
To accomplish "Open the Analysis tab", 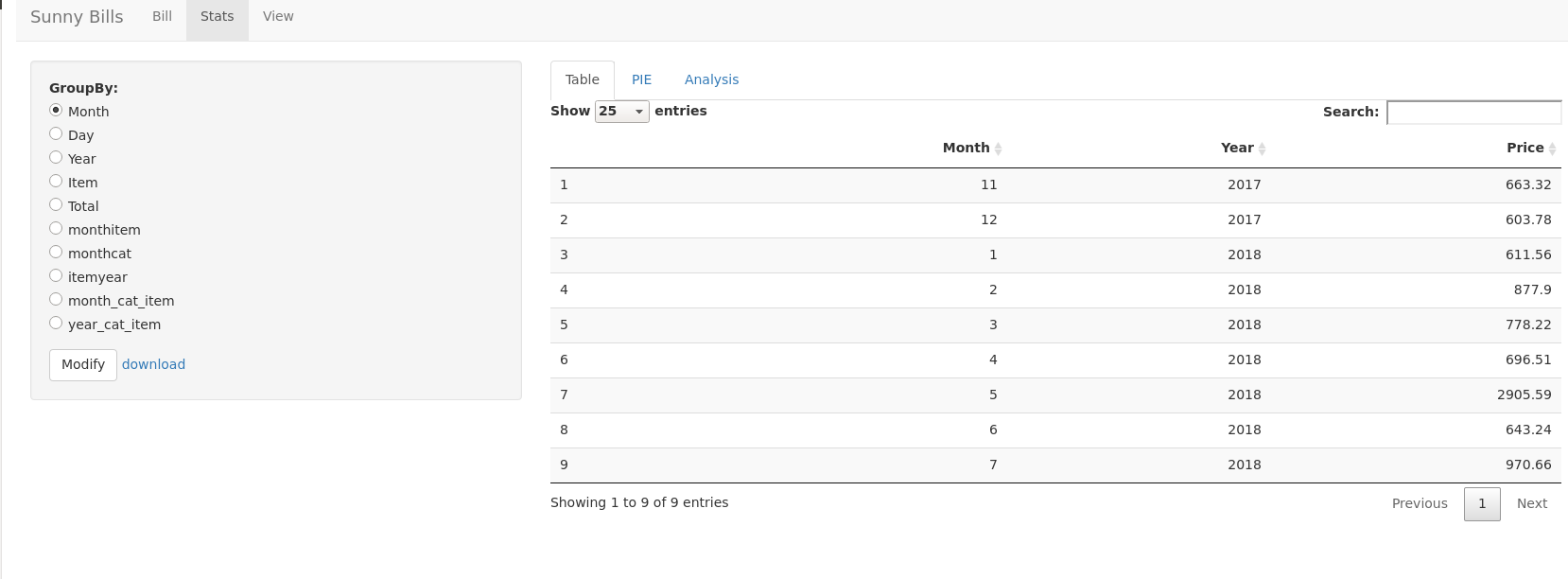I will 712,80.
